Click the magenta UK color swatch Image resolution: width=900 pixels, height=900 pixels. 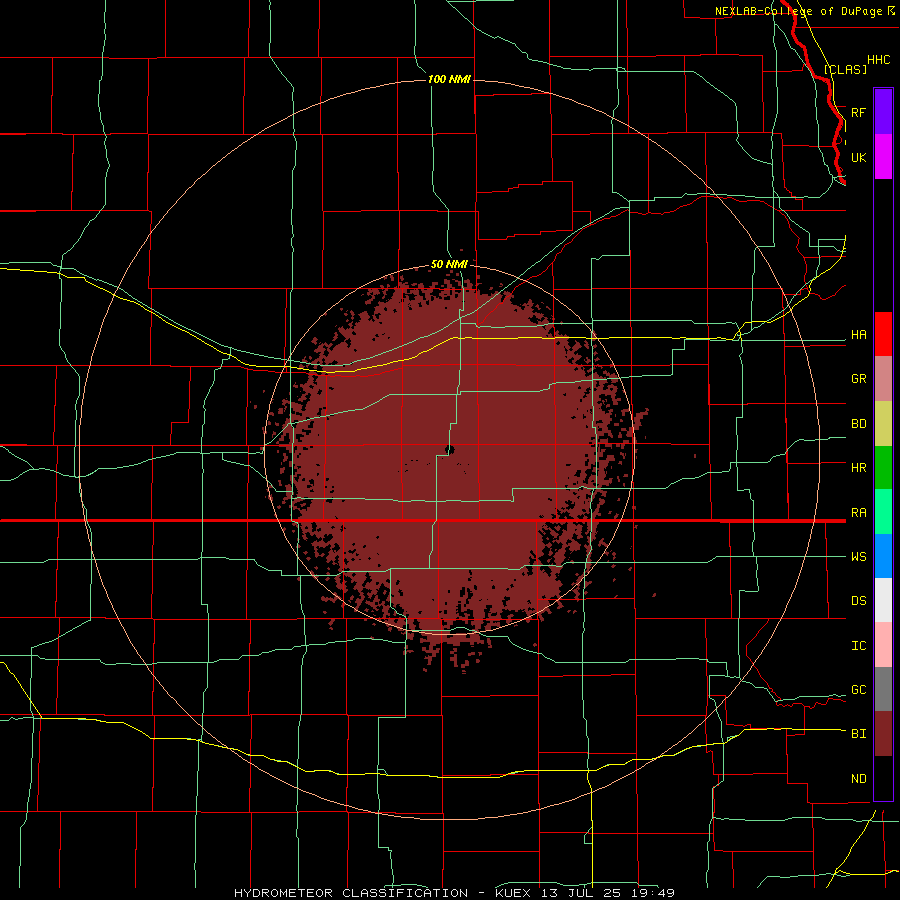tap(883, 157)
